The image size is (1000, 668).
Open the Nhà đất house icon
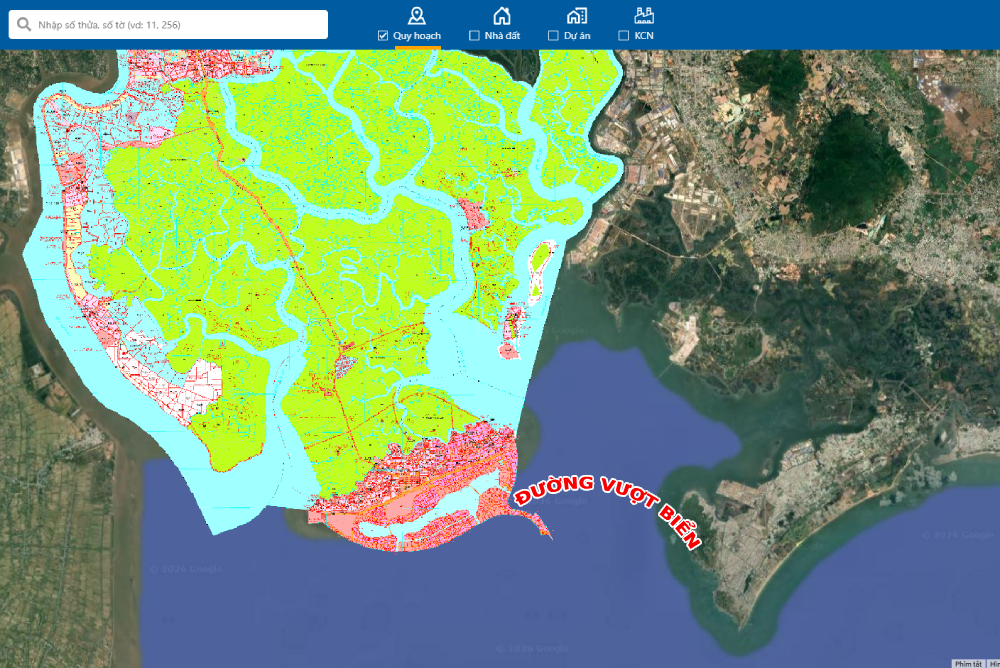tap(502, 15)
